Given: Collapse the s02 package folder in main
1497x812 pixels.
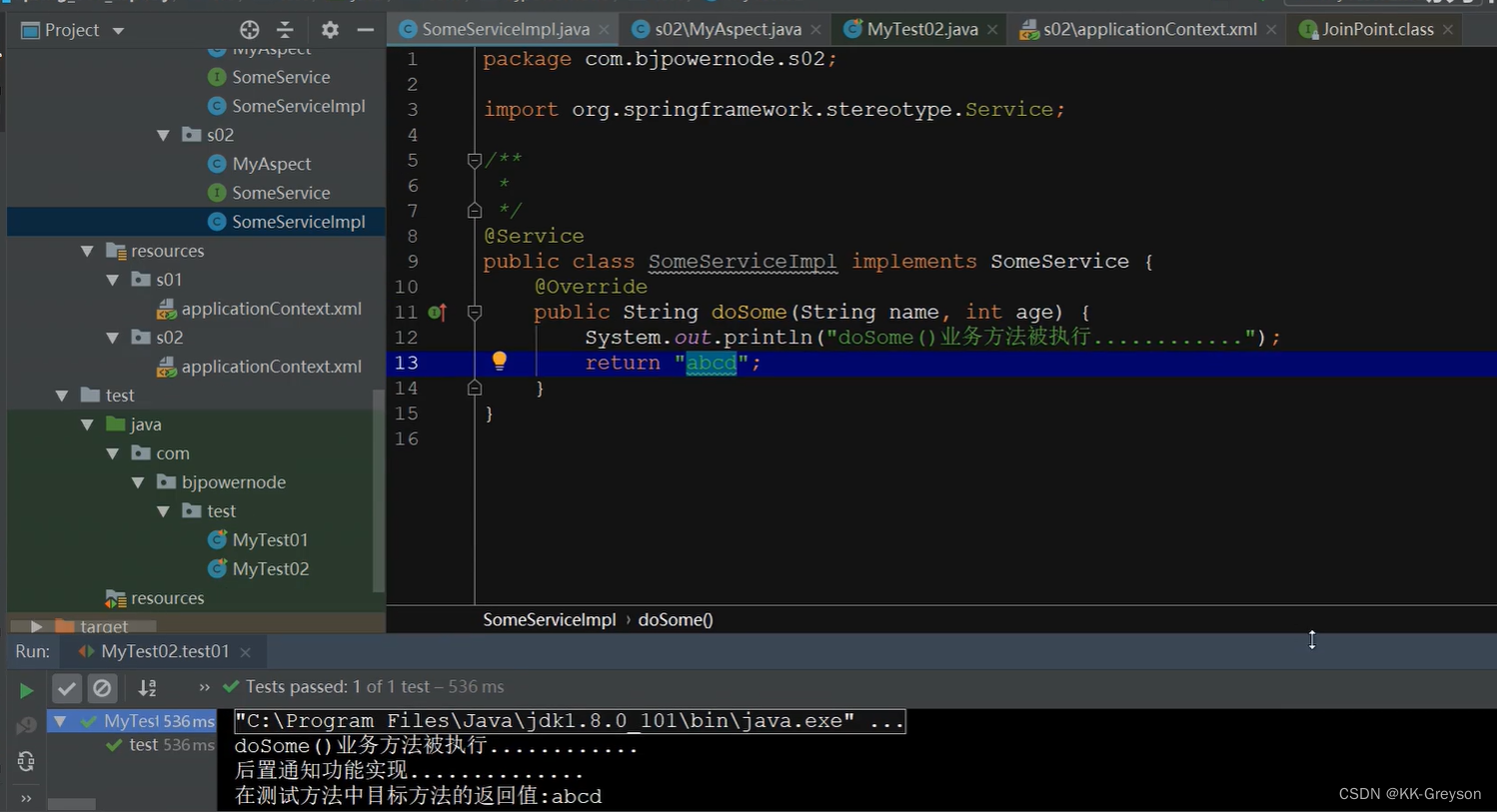Looking at the screenshot, I should click(x=164, y=135).
